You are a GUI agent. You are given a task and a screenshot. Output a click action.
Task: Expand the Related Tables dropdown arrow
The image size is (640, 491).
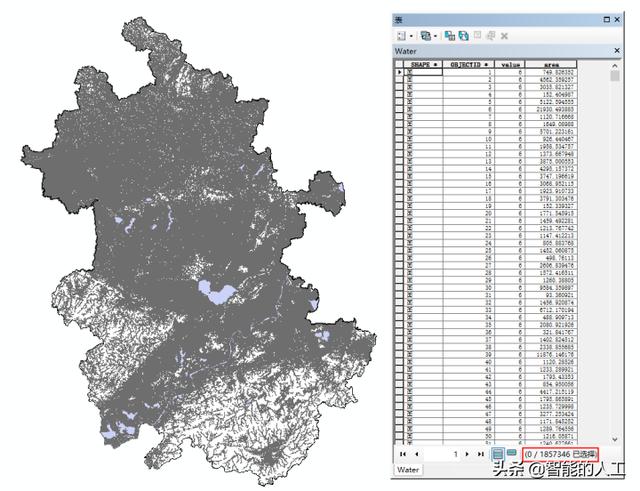click(435, 35)
